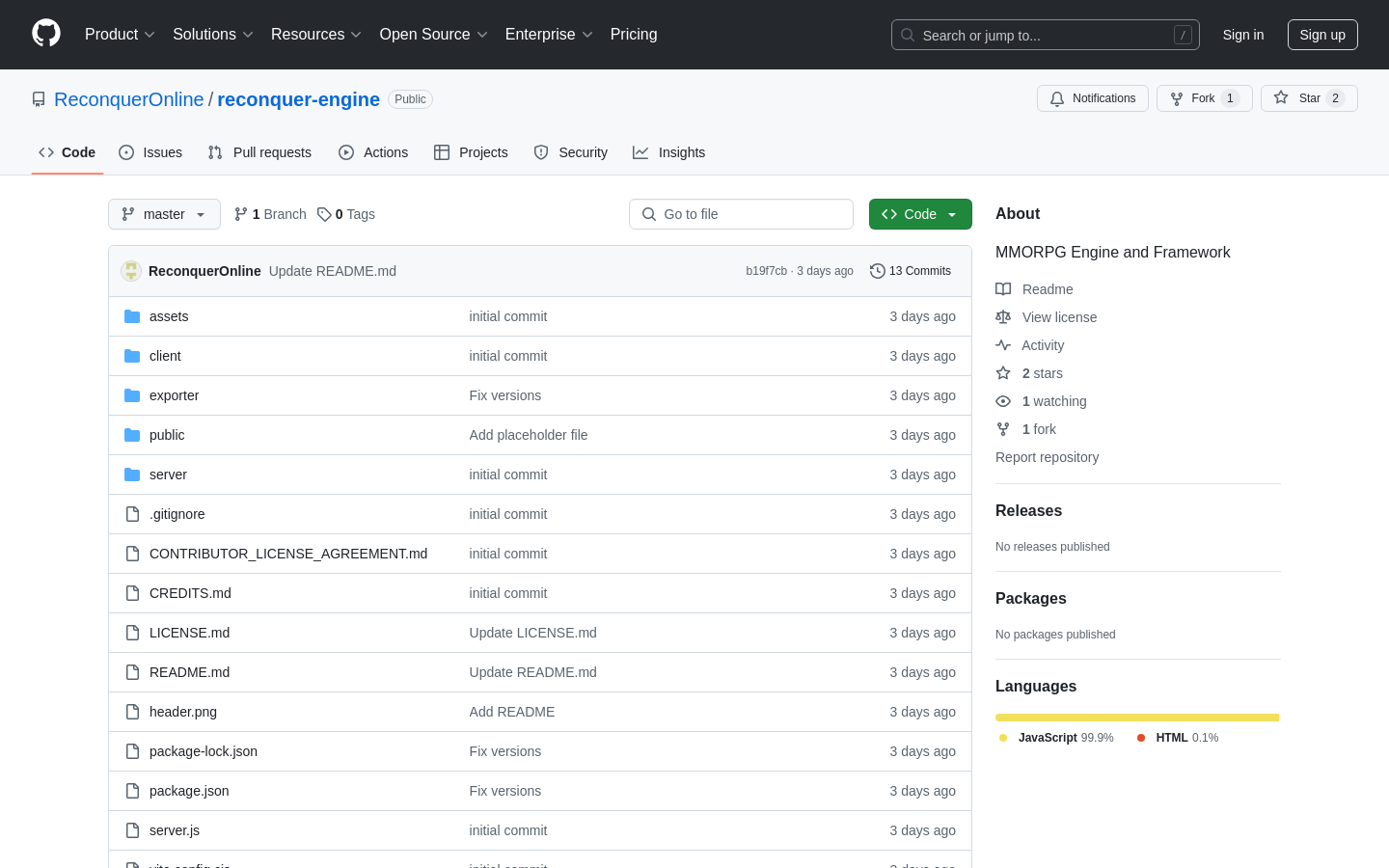Open the README.md file
Image resolution: width=1389 pixels, height=868 pixels.
tap(189, 672)
